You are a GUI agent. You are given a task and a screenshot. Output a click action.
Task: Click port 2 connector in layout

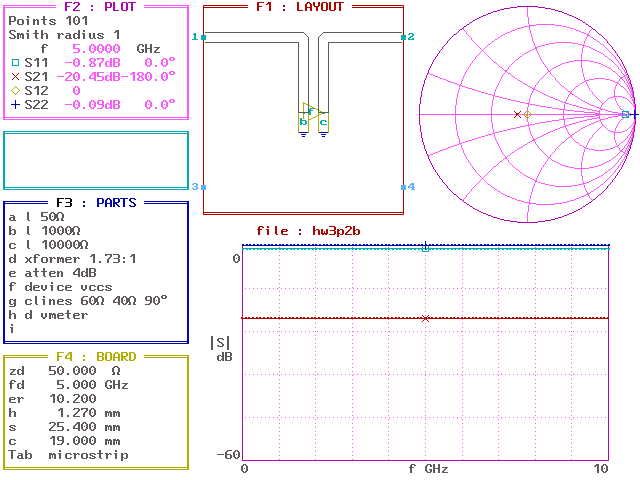point(403,37)
